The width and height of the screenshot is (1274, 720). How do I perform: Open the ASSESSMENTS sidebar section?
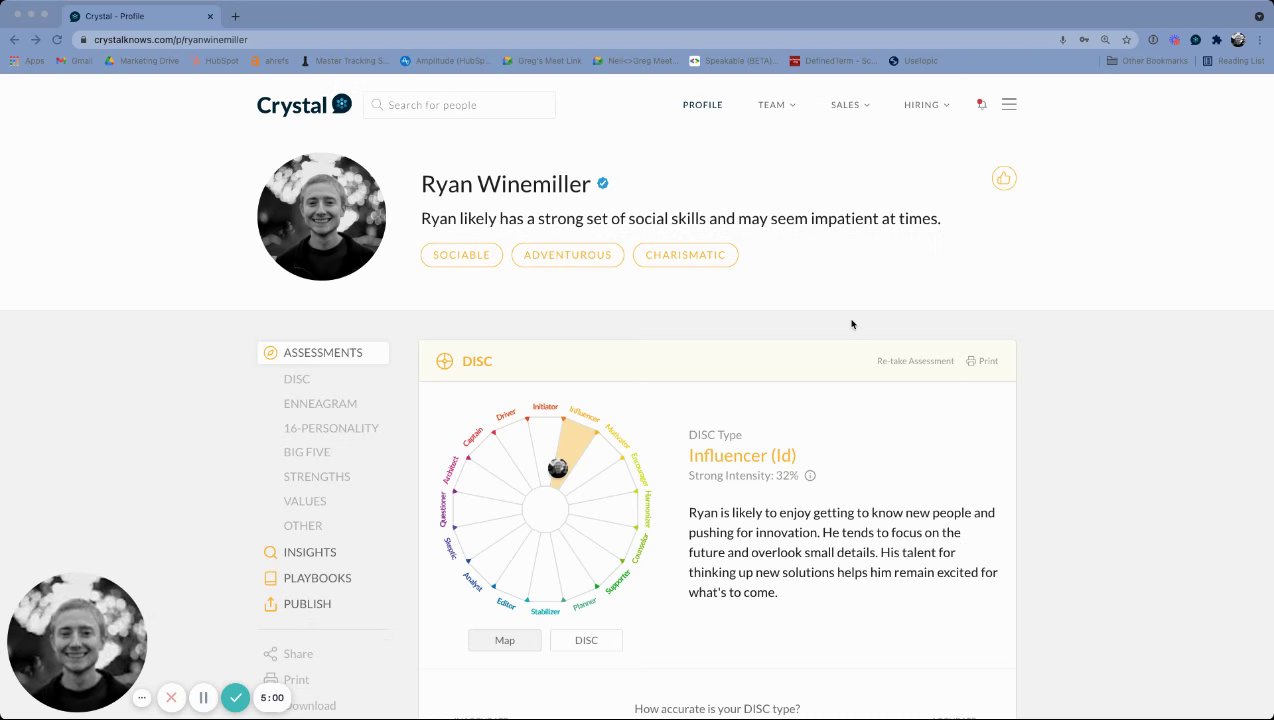coord(323,353)
